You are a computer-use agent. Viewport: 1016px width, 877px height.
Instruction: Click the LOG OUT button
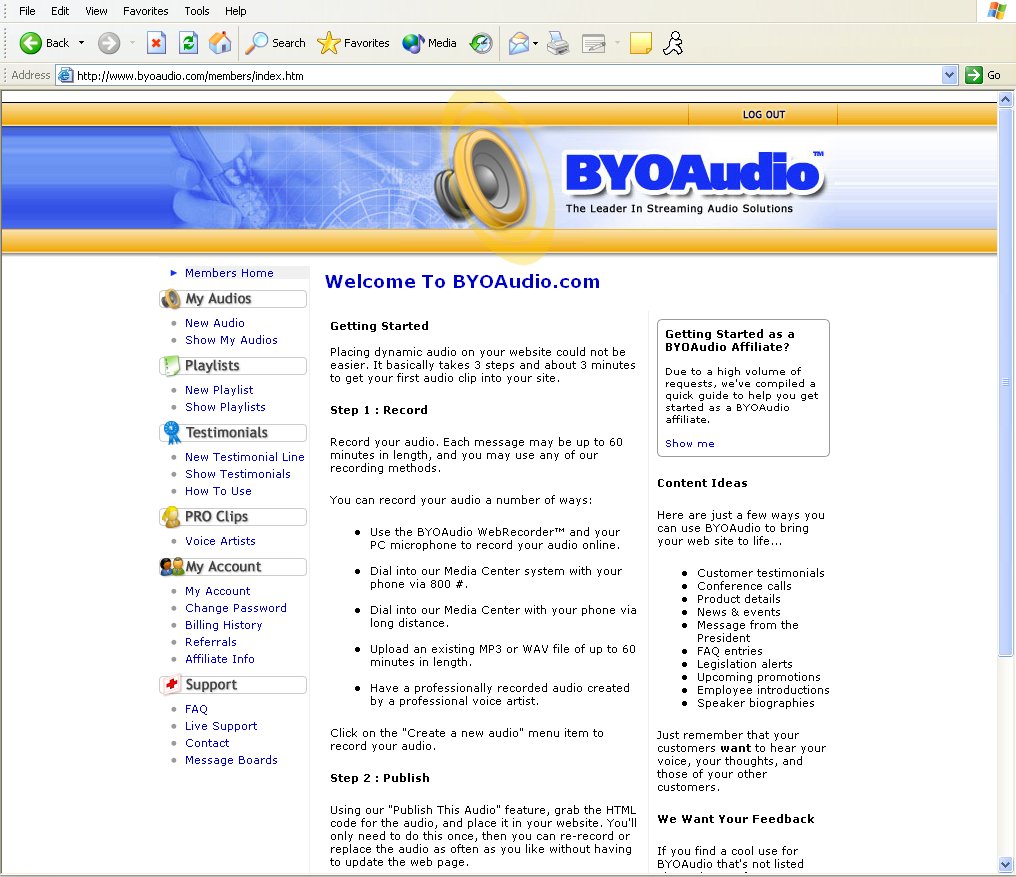763,115
